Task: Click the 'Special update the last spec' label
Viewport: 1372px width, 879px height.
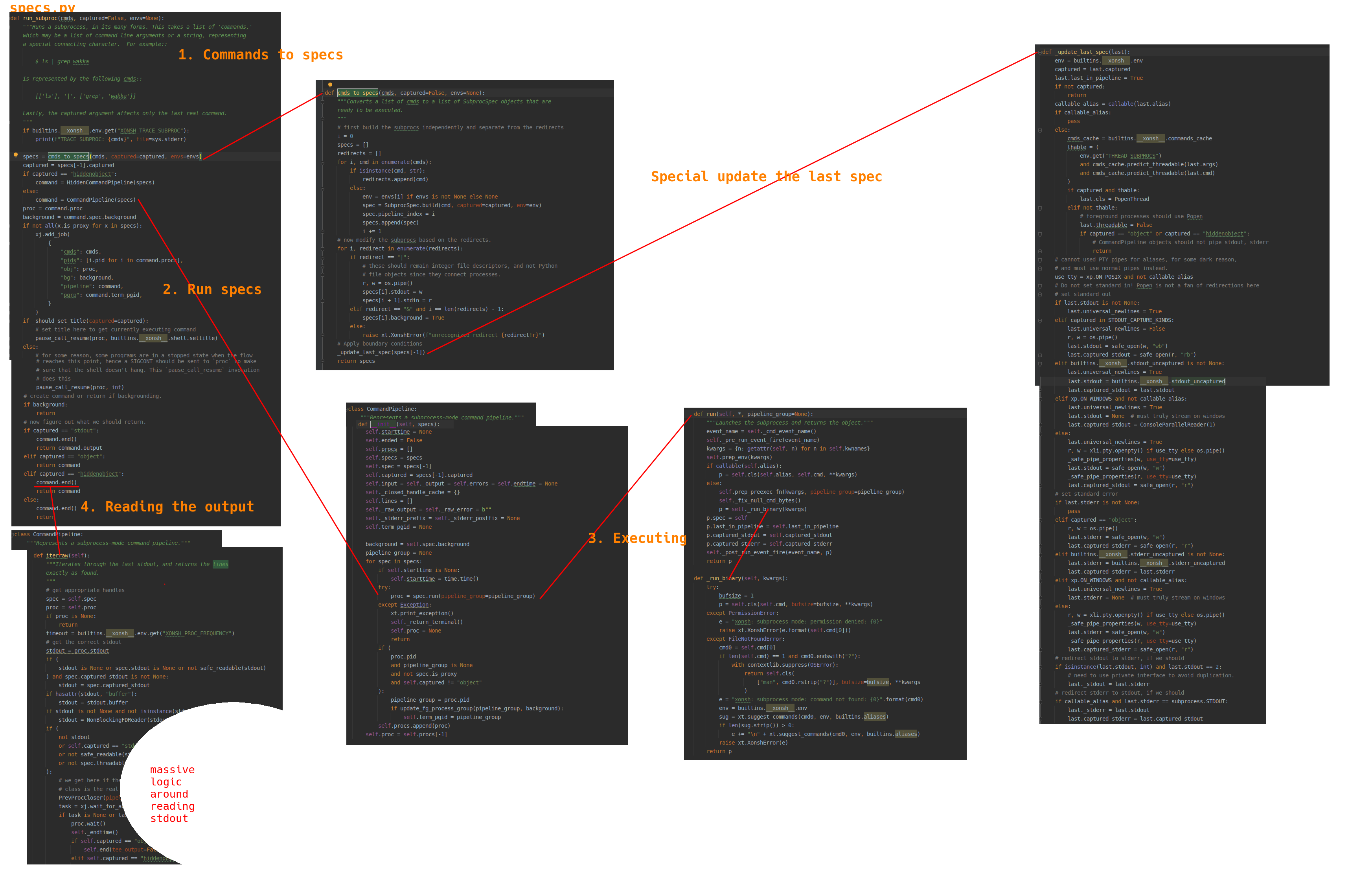Action: [x=766, y=177]
